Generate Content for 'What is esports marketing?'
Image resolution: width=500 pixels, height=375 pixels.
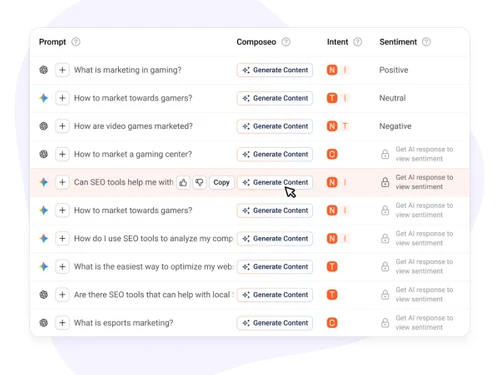(x=275, y=323)
